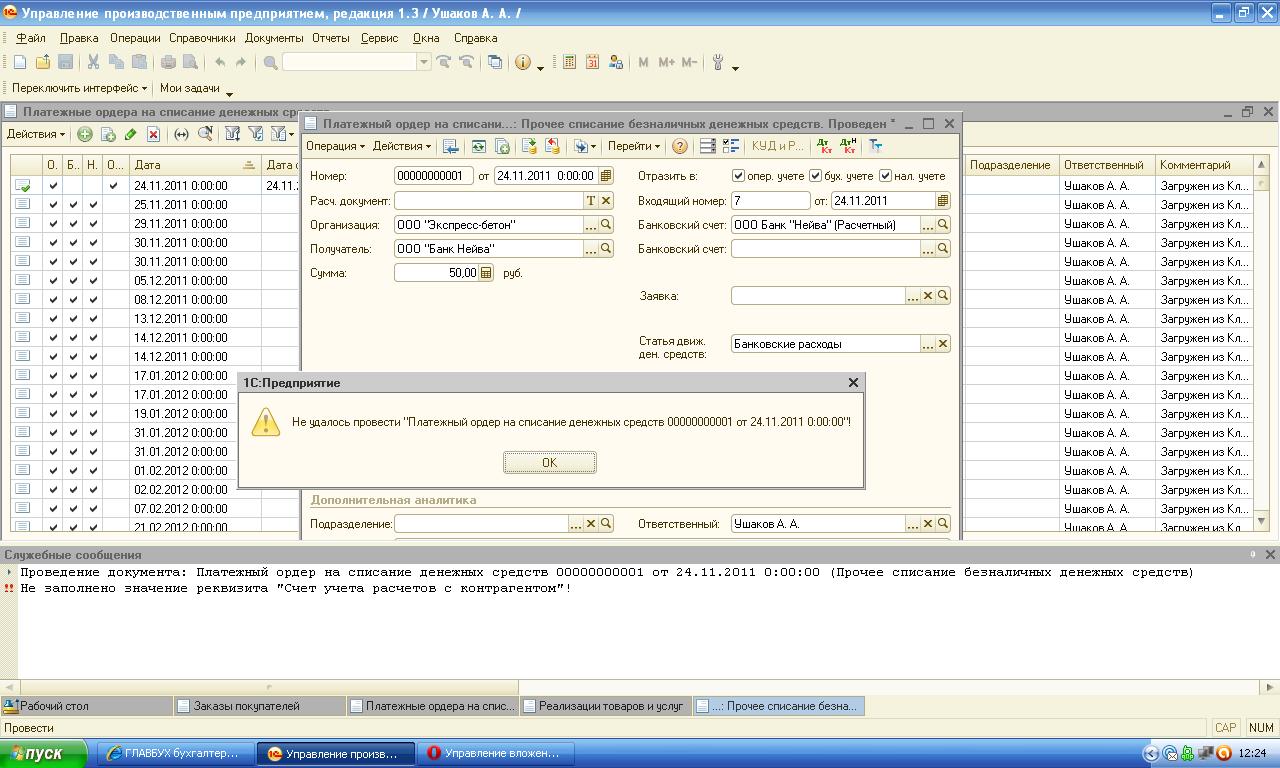This screenshot has width=1280, height=768.
Task: Open the Перейти dropdown menu
Action: click(x=634, y=146)
